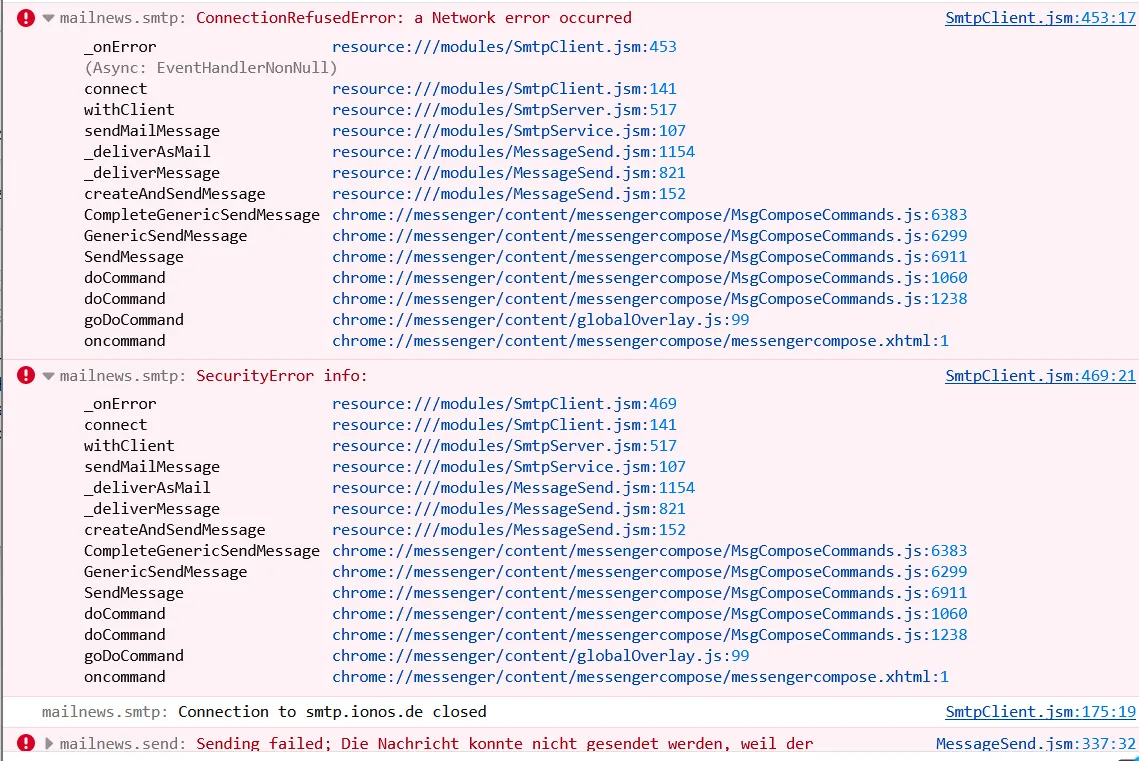
Task: Open SmtpClient.jsm:453 stack frame link
Action: tap(504, 46)
